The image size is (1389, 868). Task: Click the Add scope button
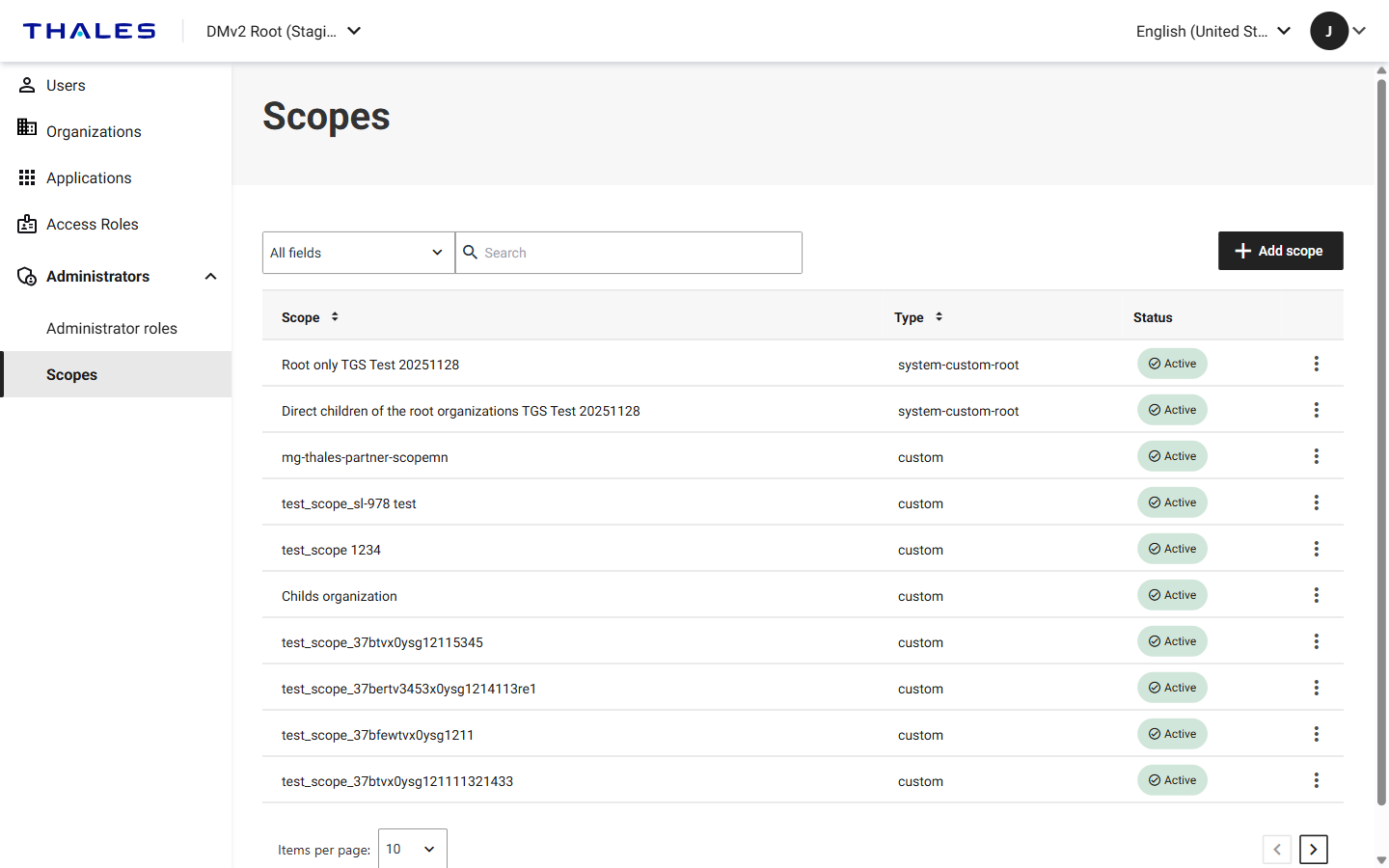click(x=1280, y=251)
